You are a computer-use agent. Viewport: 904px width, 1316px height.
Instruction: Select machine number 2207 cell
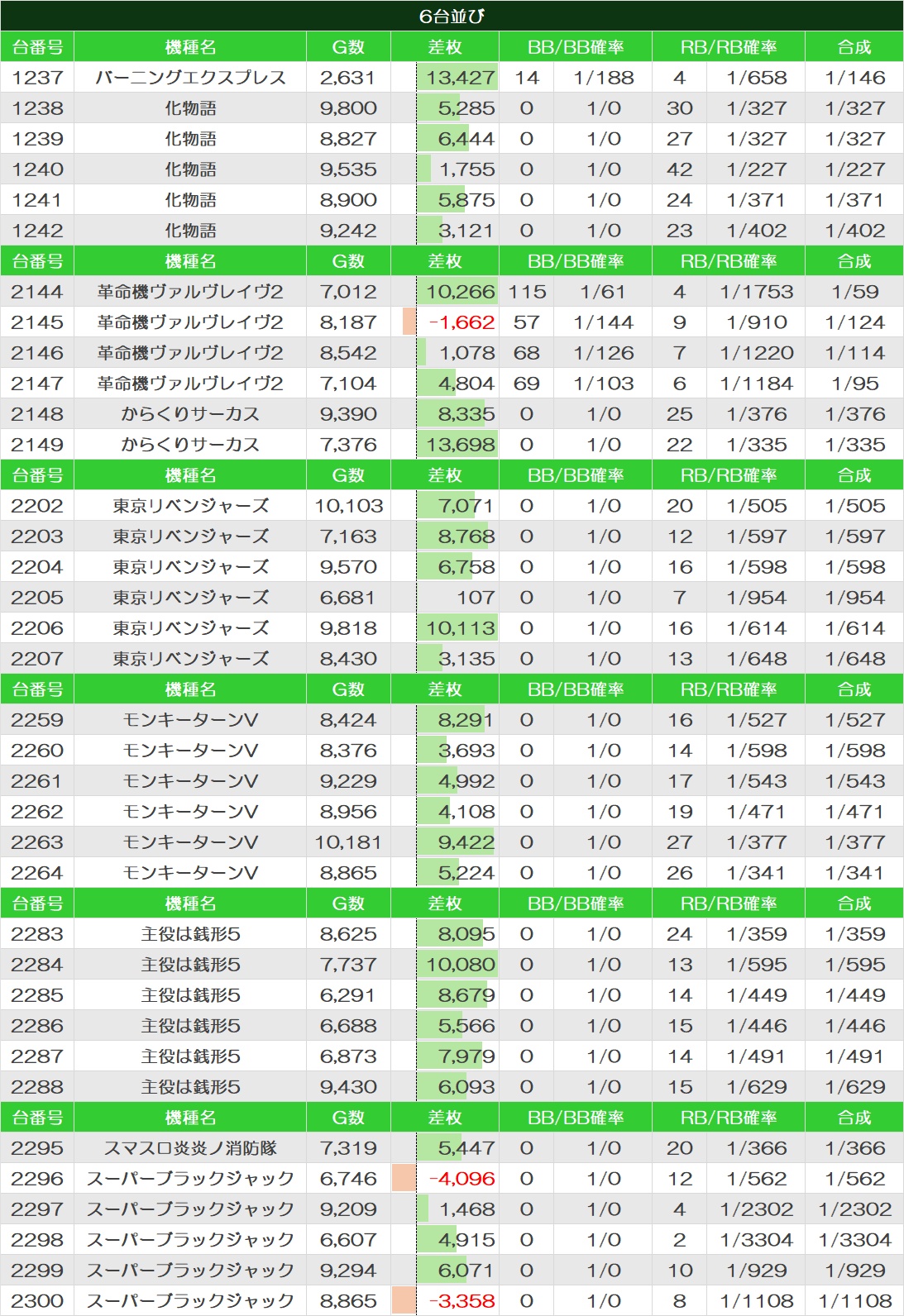[x=37, y=659]
